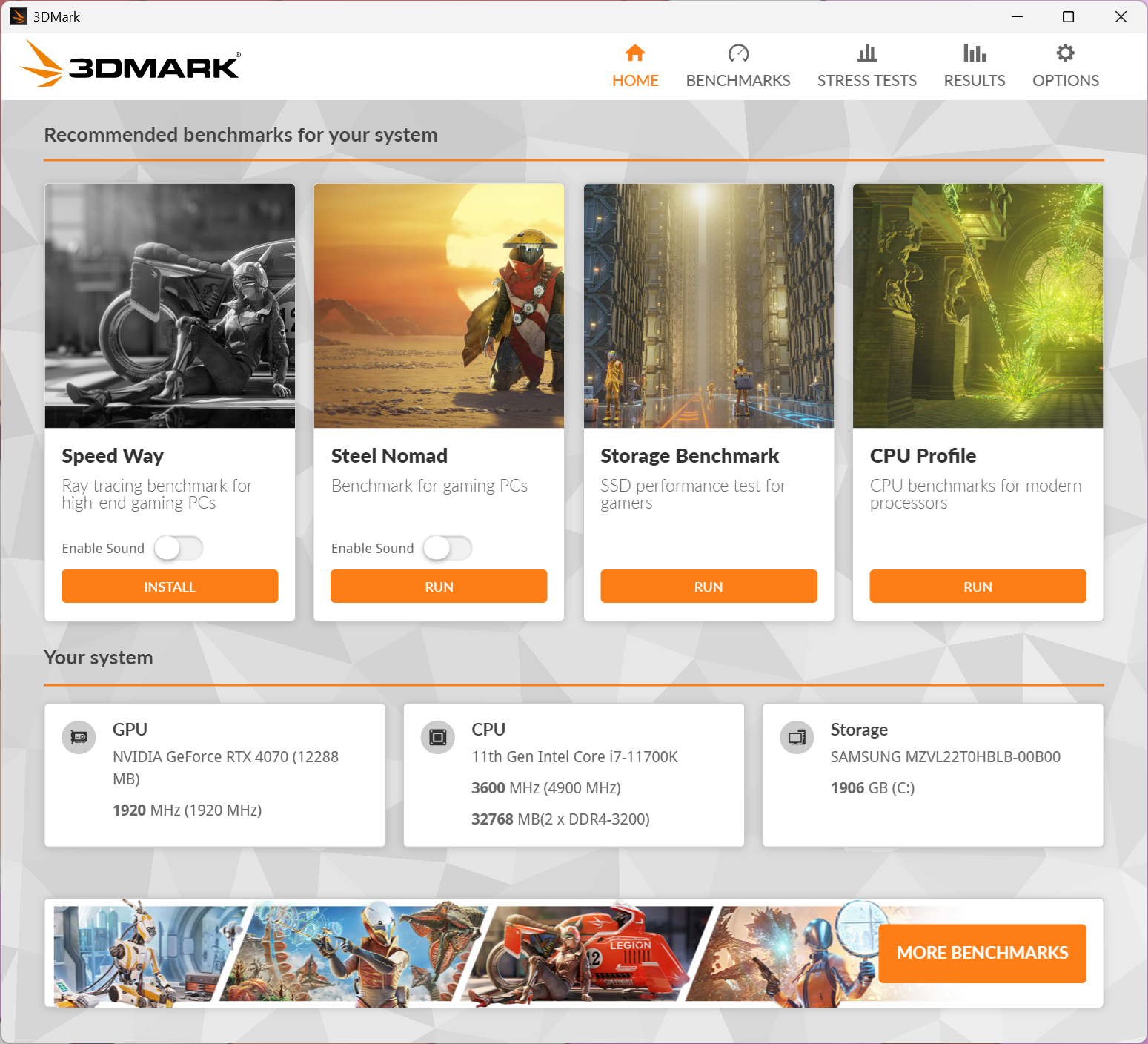This screenshot has height=1044, width=1148.
Task: Open the OPTIONS tab label
Action: point(1065,80)
